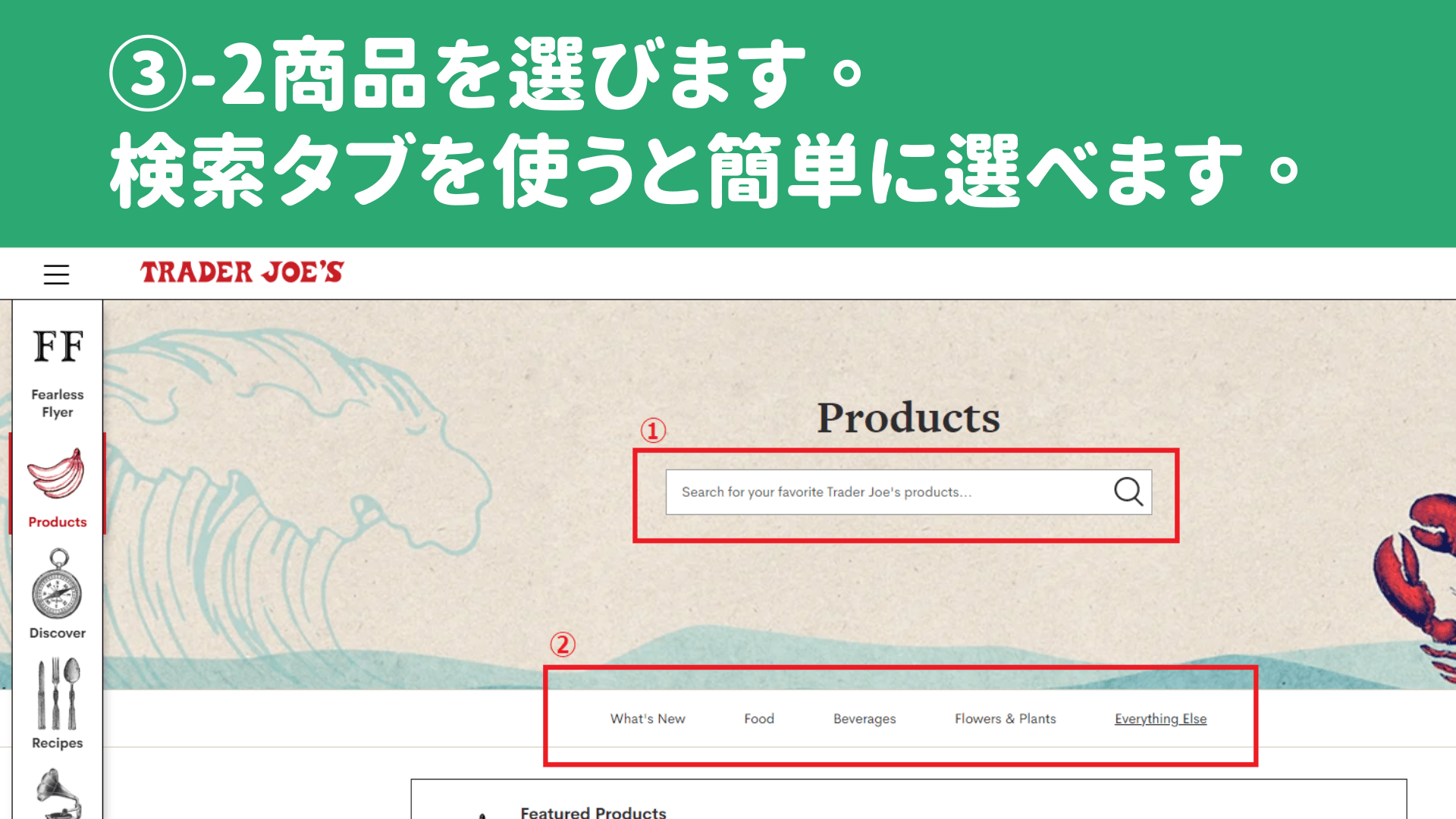Open the Everything Else tab
Screen dimensions: 1456x819
[1160, 718]
